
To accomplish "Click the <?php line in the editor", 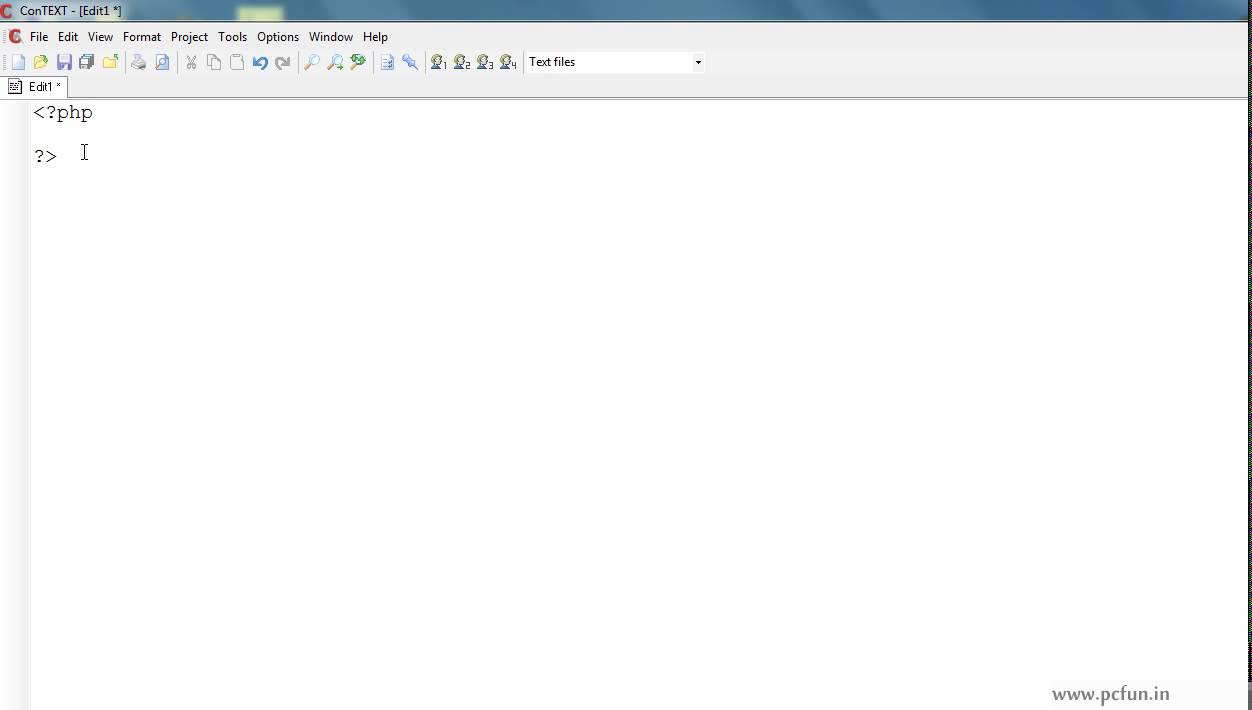I will tap(63, 113).
